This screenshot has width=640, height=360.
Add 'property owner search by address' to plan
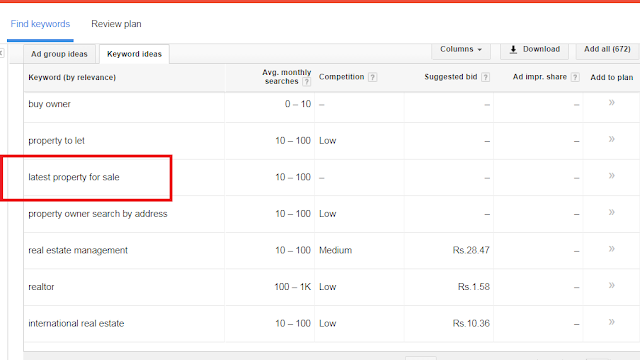click(x=611, y=212)
